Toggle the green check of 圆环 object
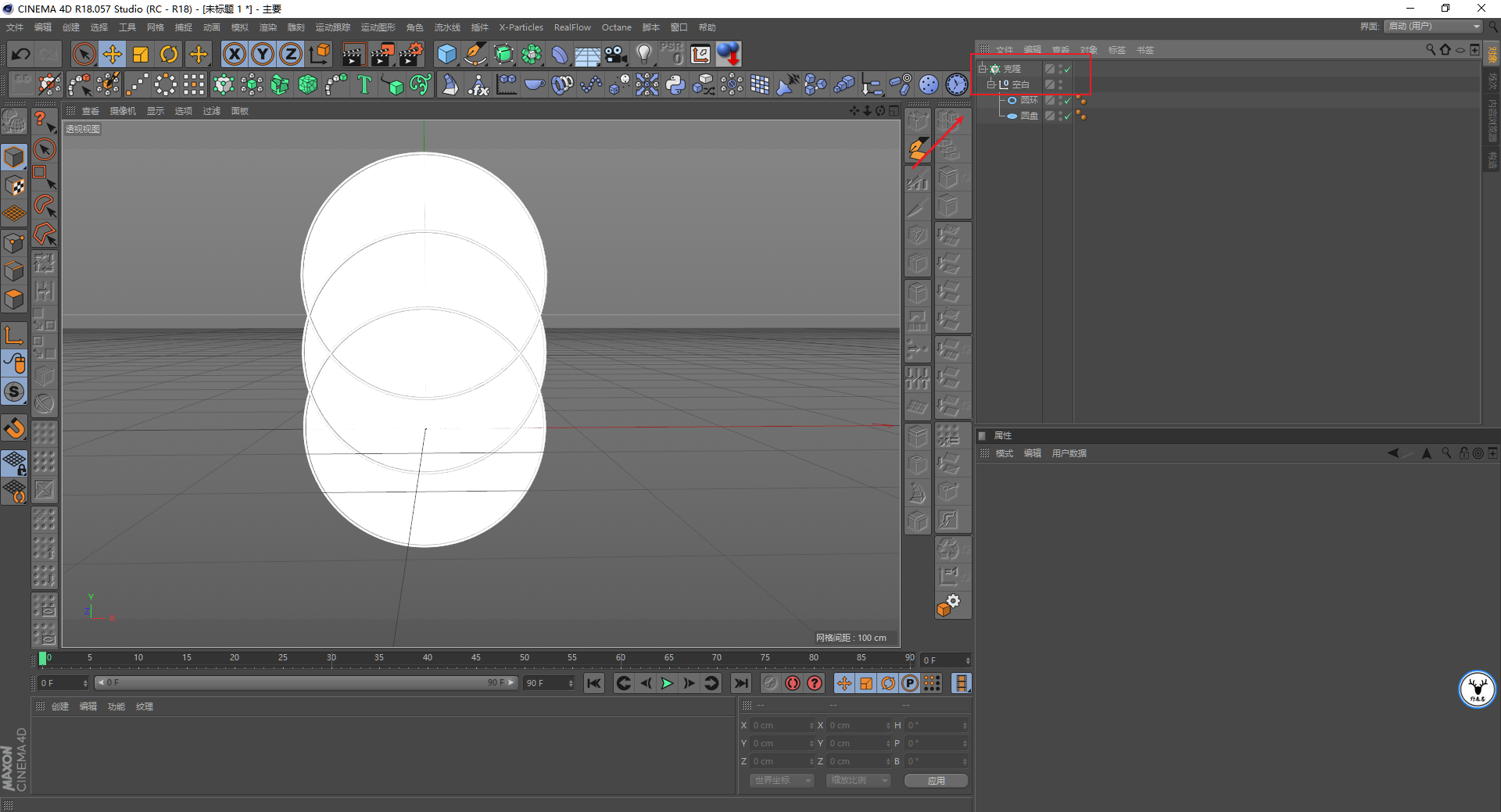 [1068, 101]
